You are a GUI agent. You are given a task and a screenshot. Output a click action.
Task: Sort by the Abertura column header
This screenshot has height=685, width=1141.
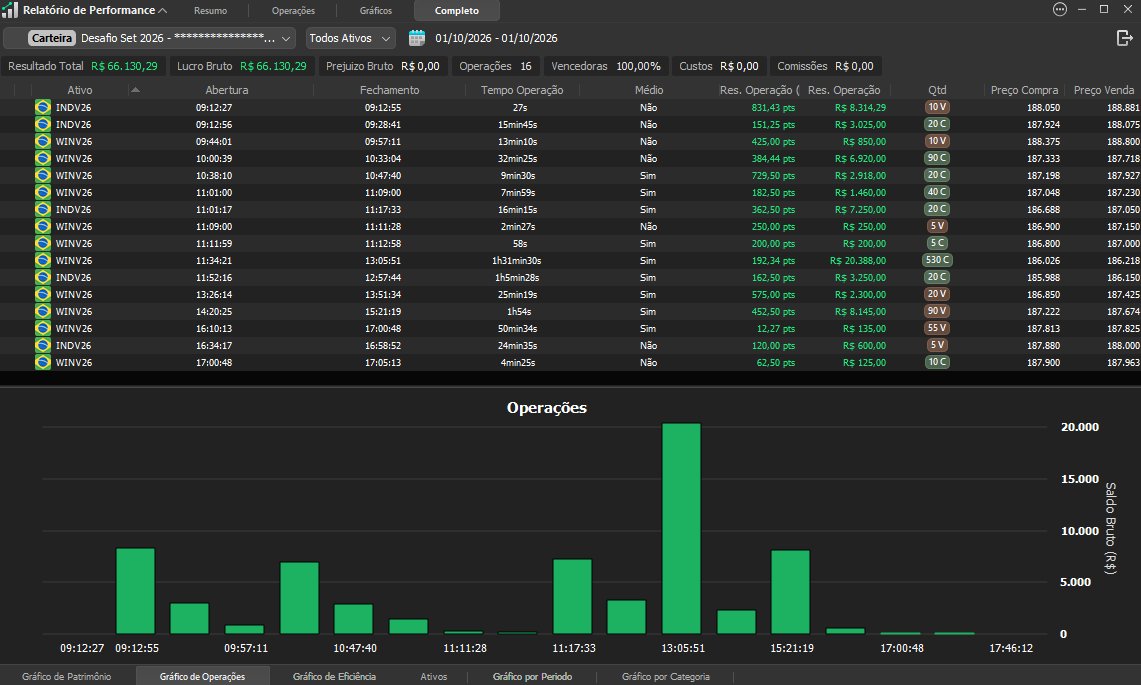coord(227,90)
